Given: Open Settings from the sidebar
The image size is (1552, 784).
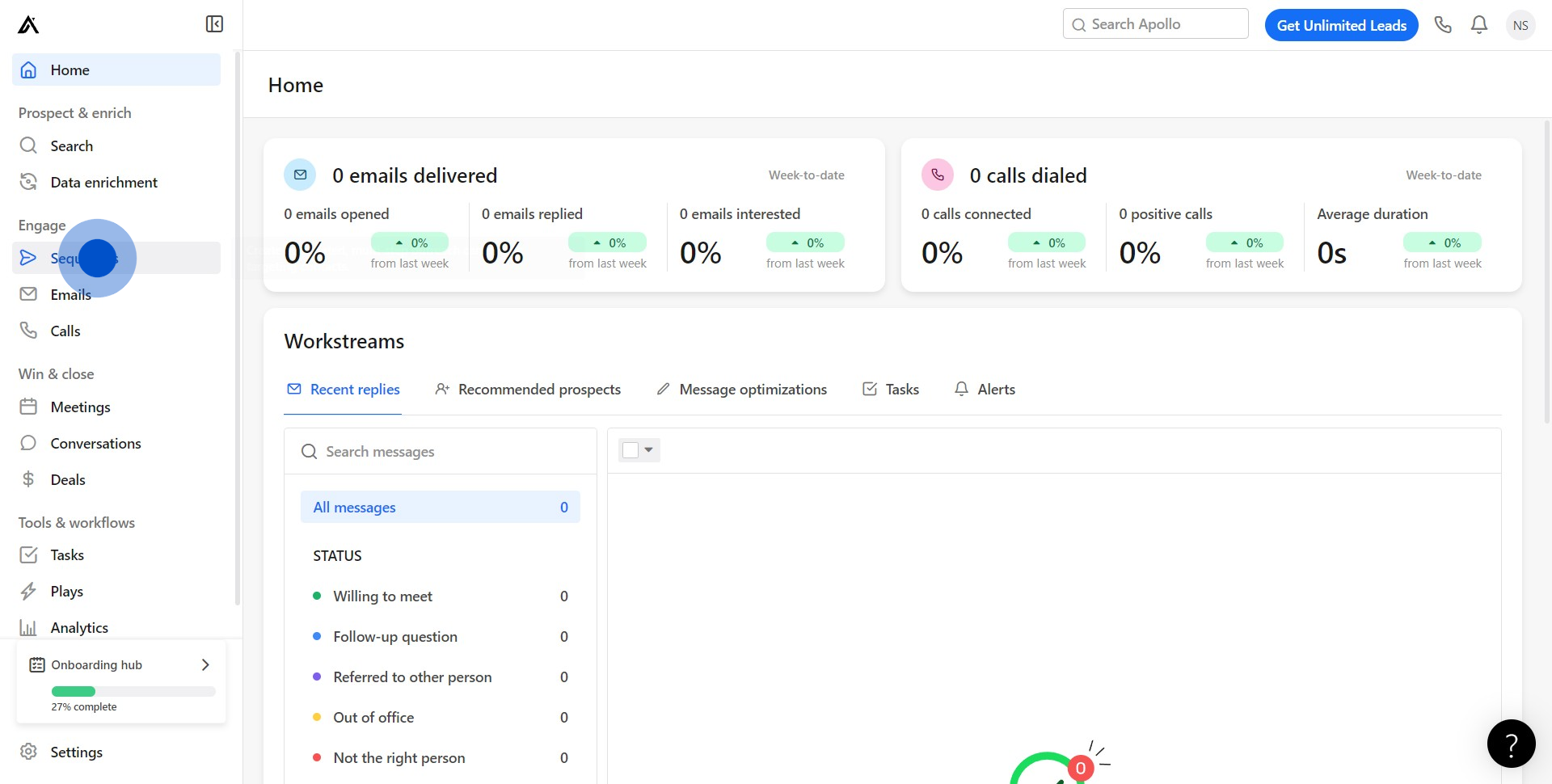Looking at the screenshot, I should (x=76, y=752).
